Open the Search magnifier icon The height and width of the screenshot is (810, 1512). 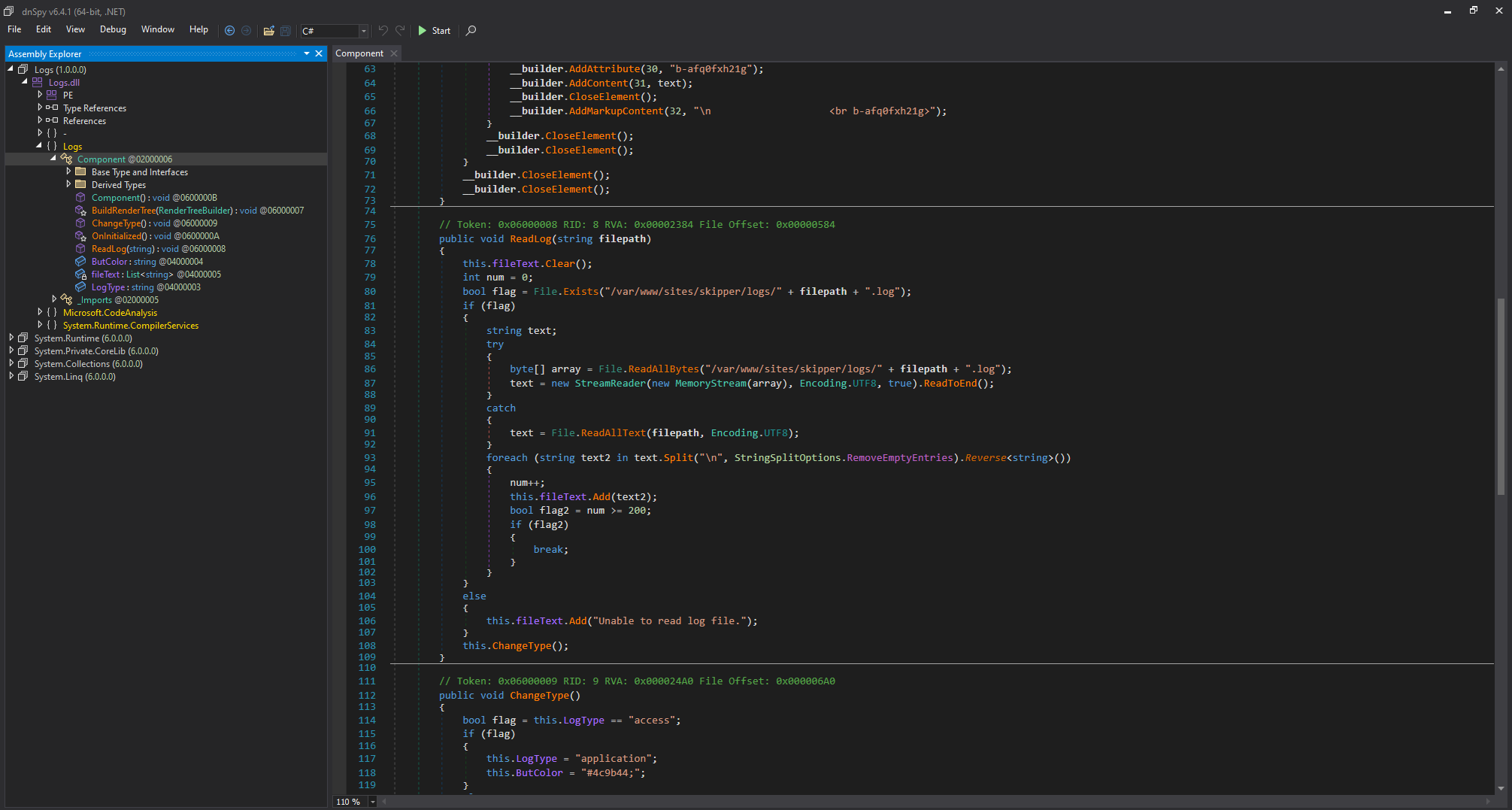471,31
